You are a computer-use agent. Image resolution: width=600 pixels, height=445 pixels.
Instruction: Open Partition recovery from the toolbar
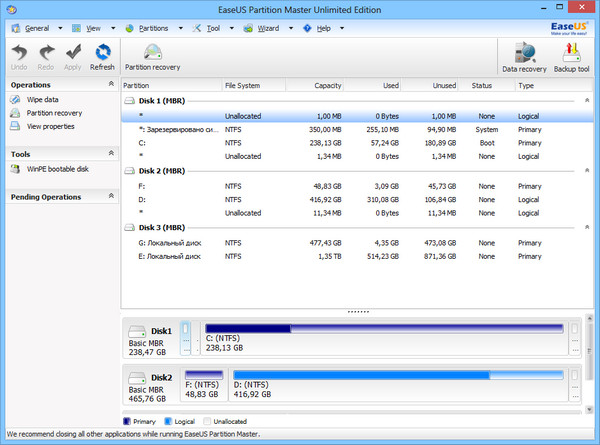pyautogui.click(x=152, y=57)
